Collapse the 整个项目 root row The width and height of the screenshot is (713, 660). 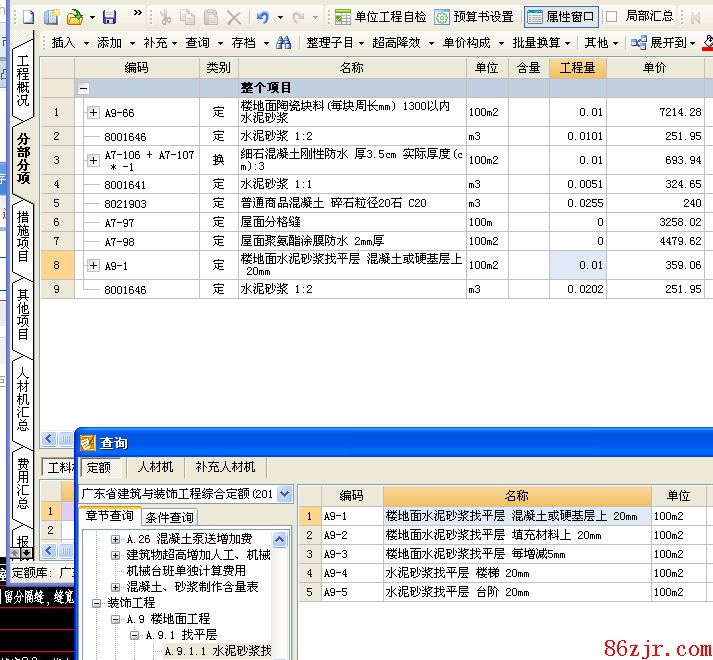[x=84, y=88]
